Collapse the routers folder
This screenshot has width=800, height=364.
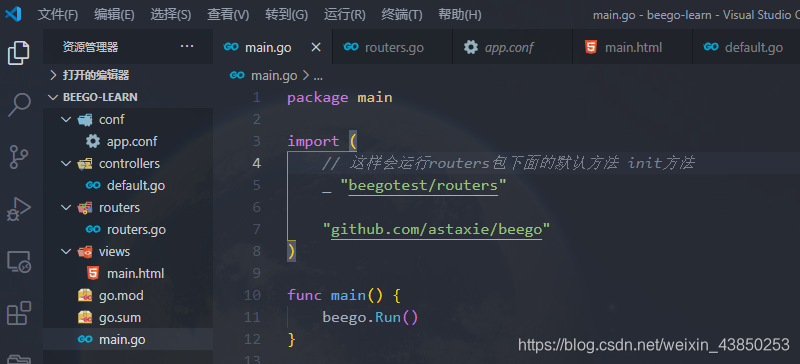pyautogui.click(x=66, y=207)
